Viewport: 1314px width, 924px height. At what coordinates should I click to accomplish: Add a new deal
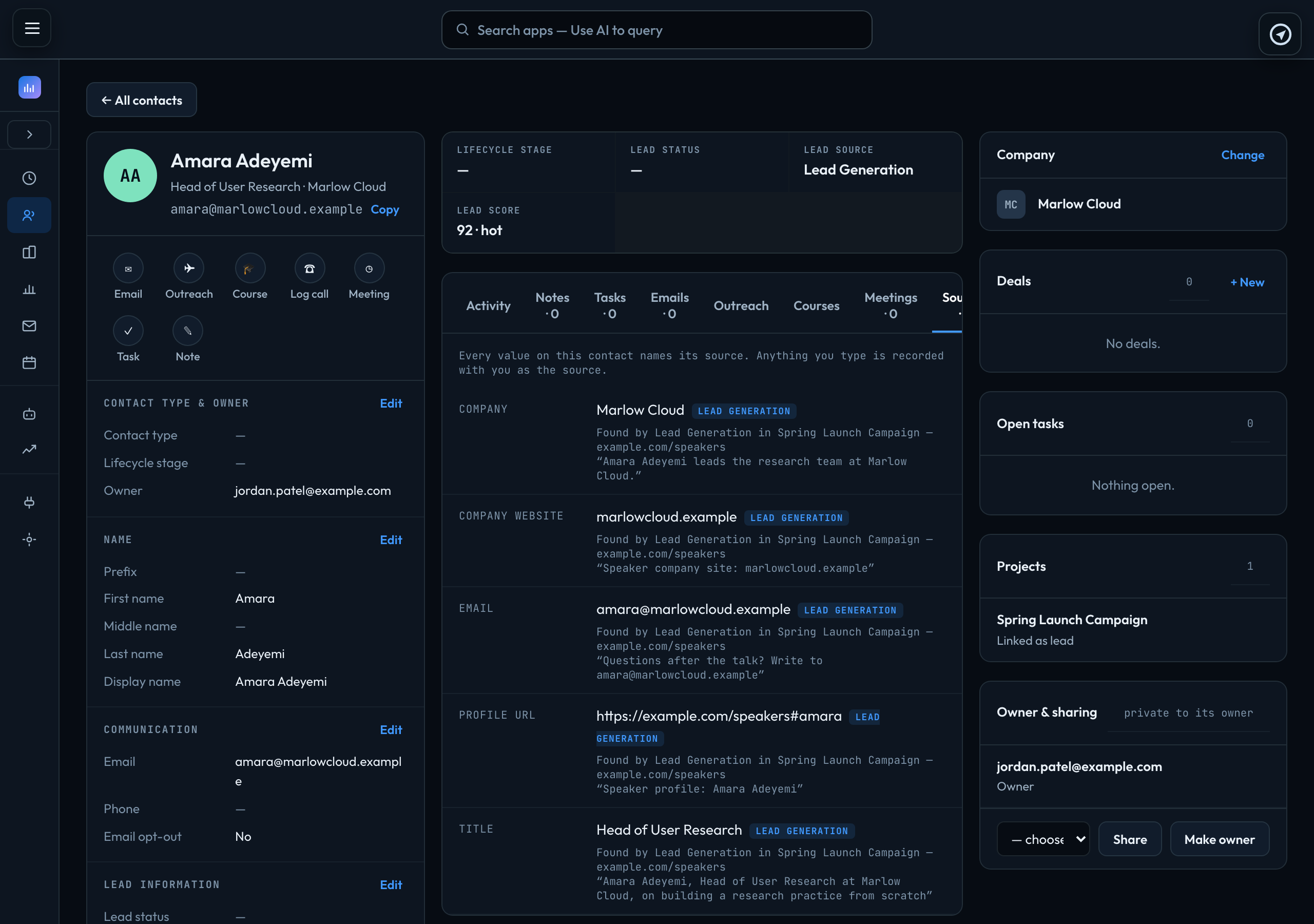pyautogui.click(x=1247, y=282)
